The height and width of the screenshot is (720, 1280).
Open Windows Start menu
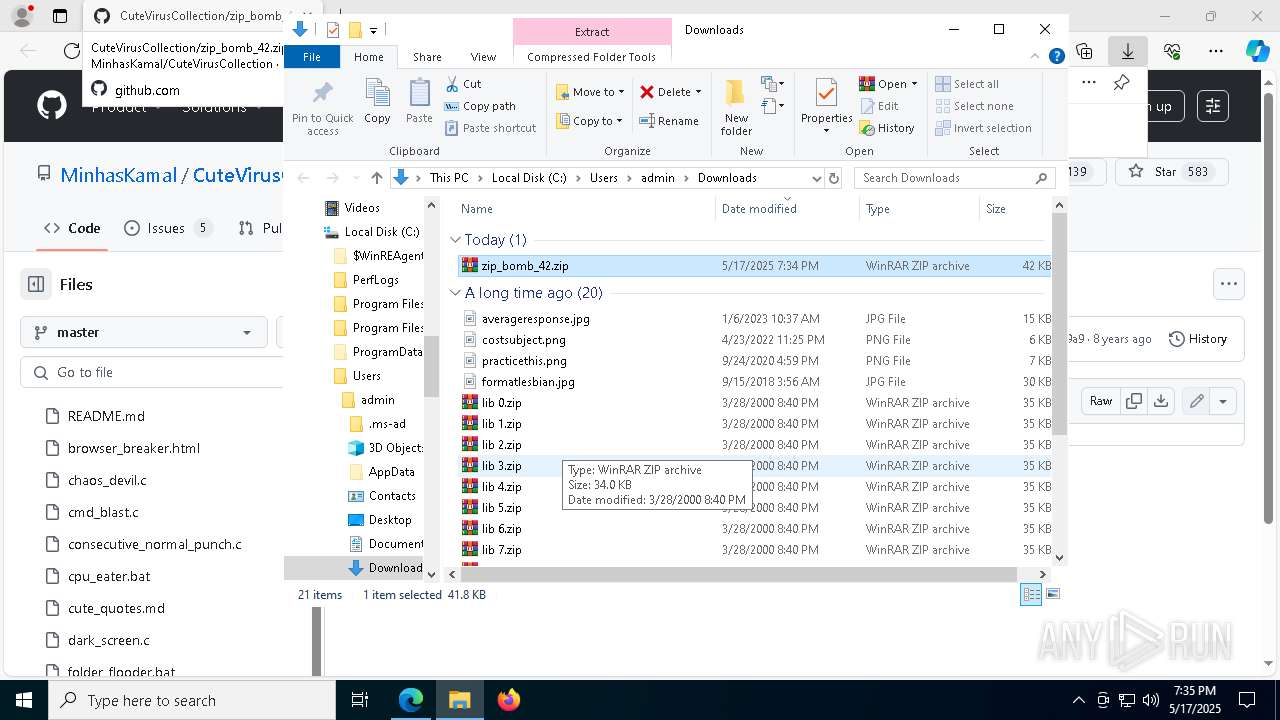(23, 700)
